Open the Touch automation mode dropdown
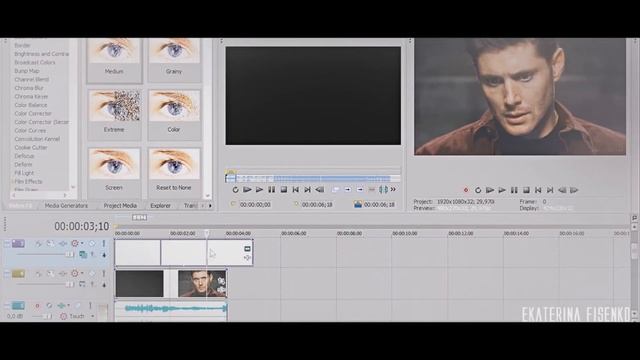The height and width of the screenshot is (360, 640). tap(93, 316)
